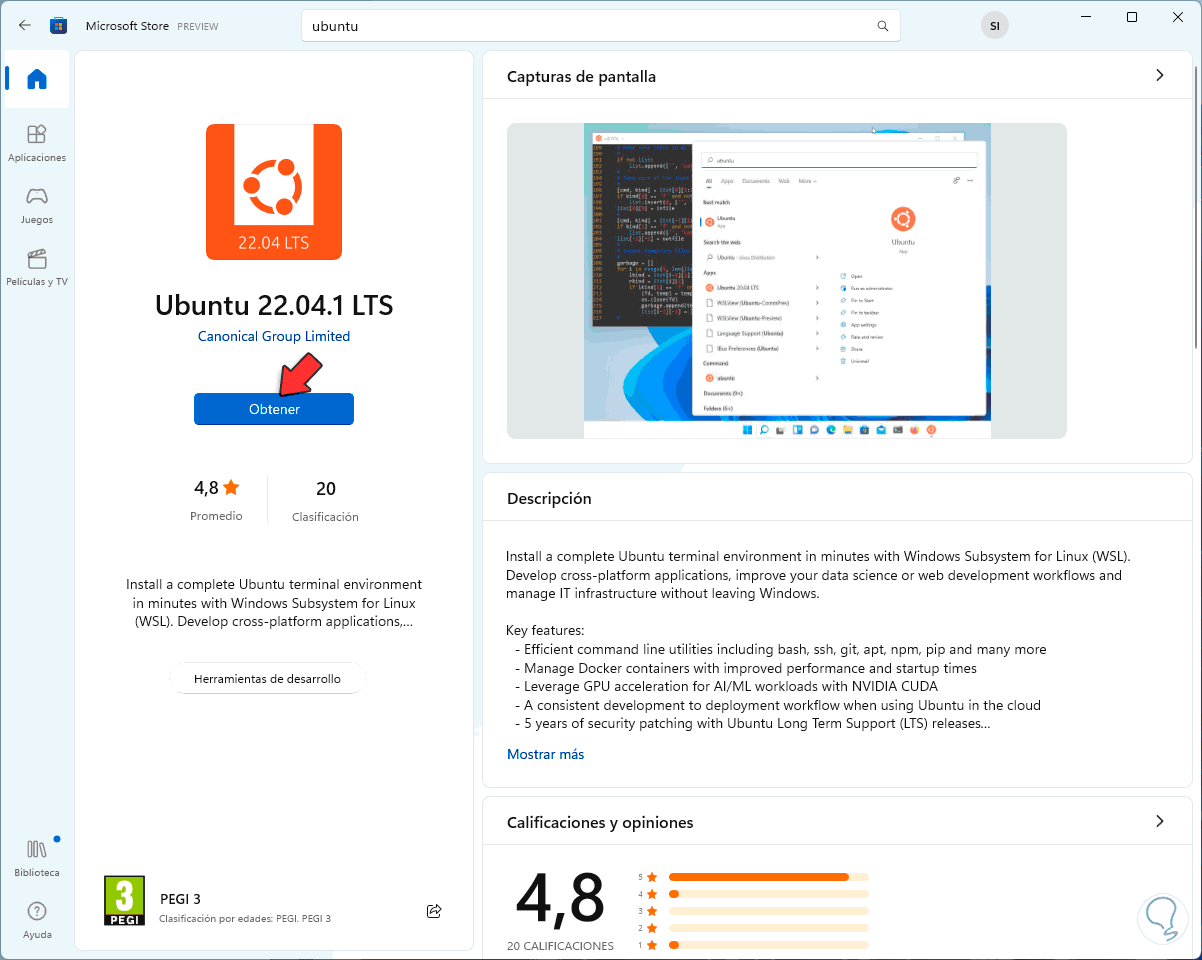
Task: Expand Calificaciones y opiniones with chevron
Action: 1160,821
